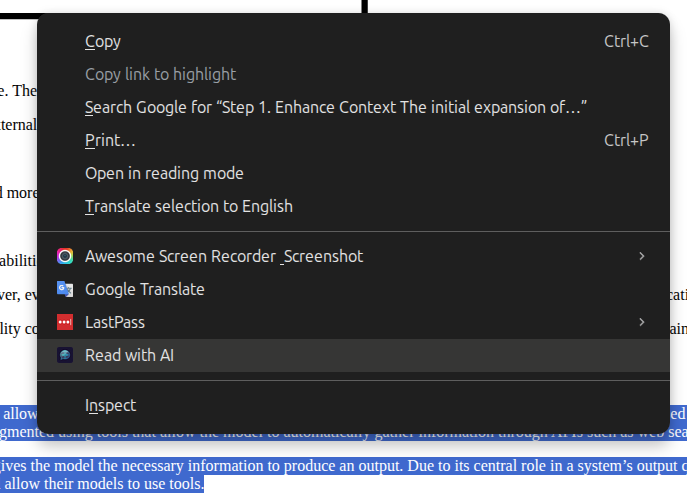The image size is (687, 502).
Task: Click the Google Translate menu label
Action: click(144, 289)
